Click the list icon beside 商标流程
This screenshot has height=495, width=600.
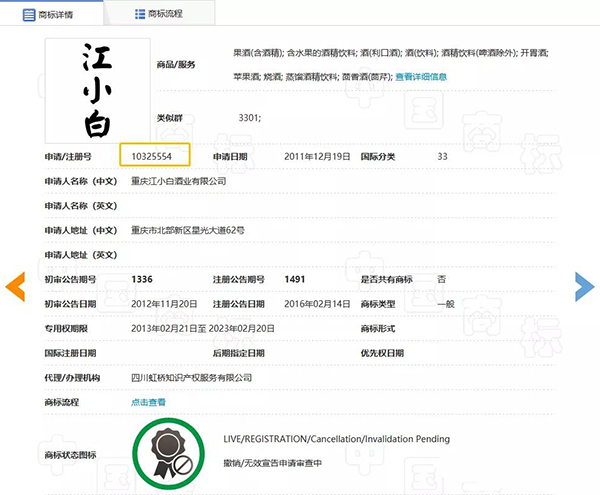(140, 14)
